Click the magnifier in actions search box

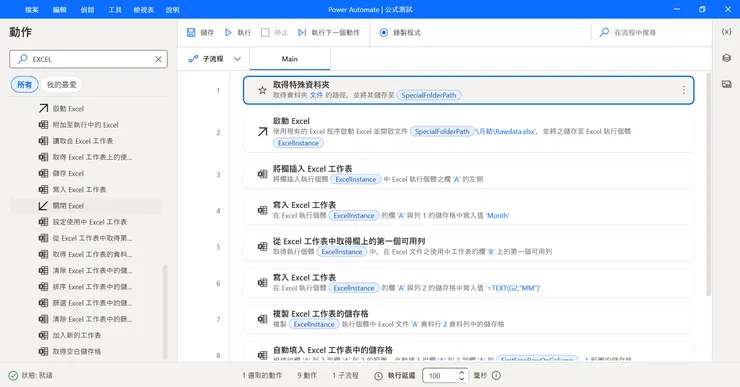coord(22,59)
